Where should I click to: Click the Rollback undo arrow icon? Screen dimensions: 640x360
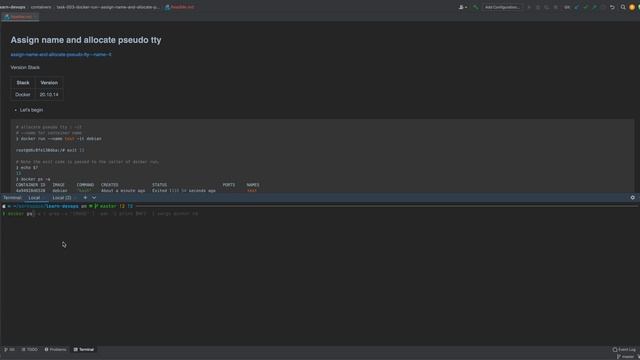(x=612, y=7)
